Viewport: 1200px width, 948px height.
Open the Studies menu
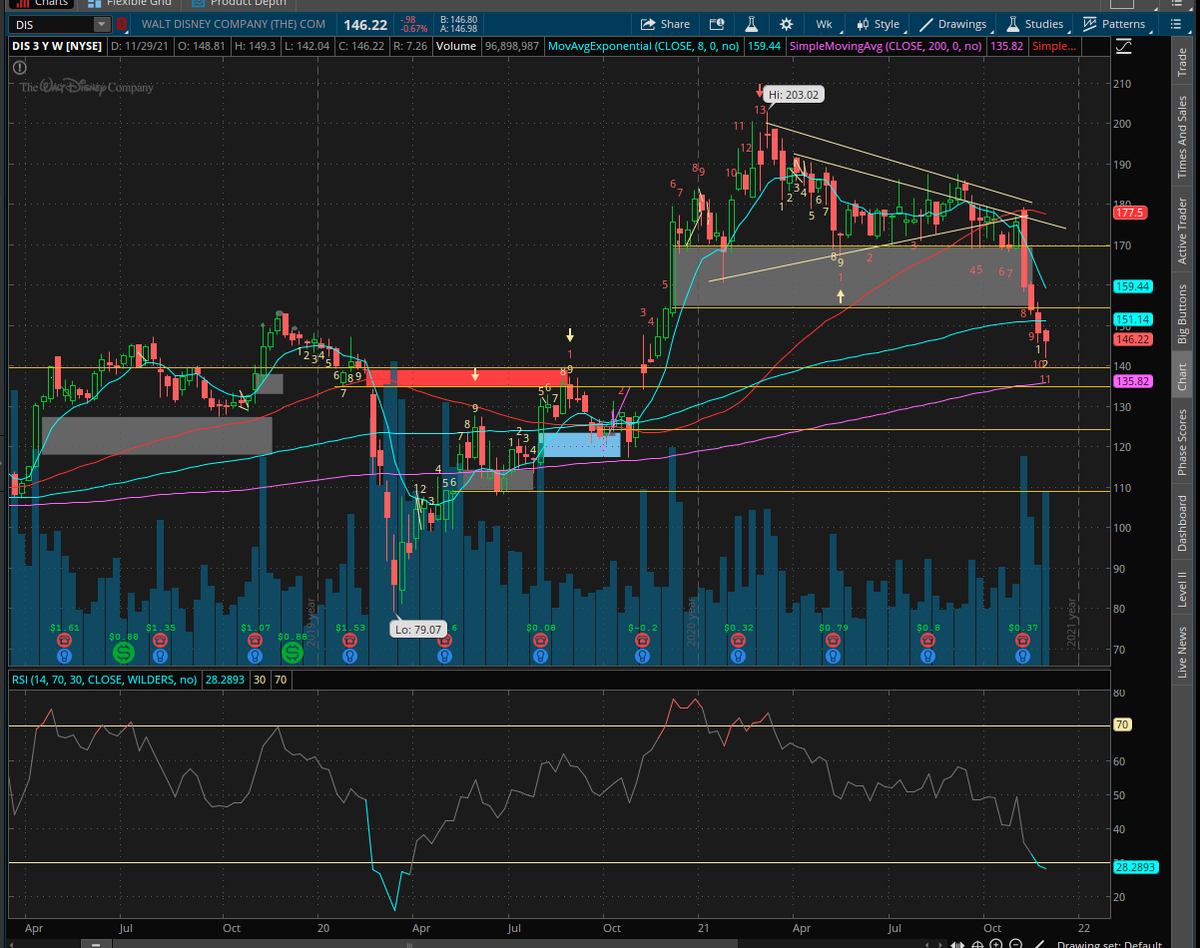[x=1035, y=24]
